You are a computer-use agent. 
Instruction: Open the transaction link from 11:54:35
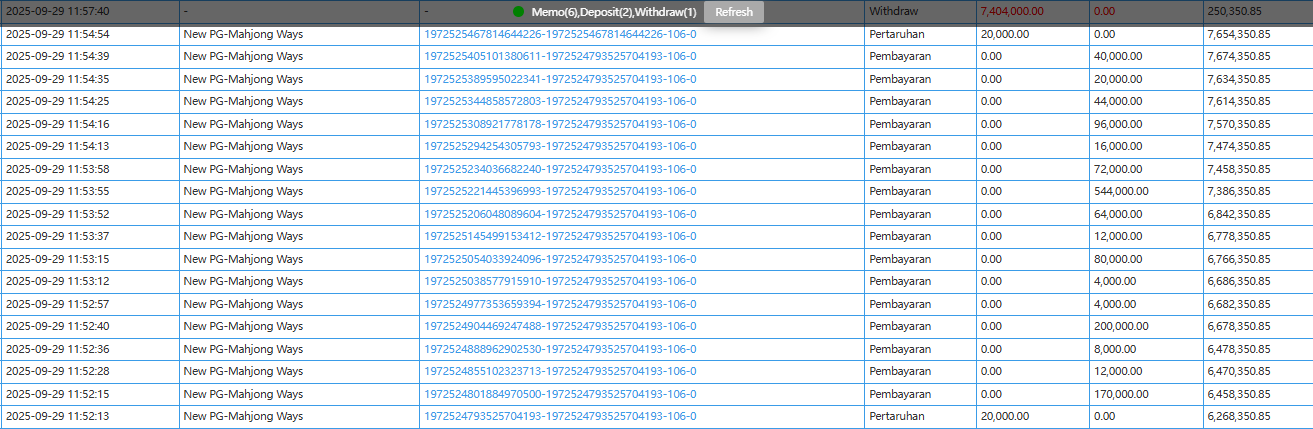(x=560, y=79)
